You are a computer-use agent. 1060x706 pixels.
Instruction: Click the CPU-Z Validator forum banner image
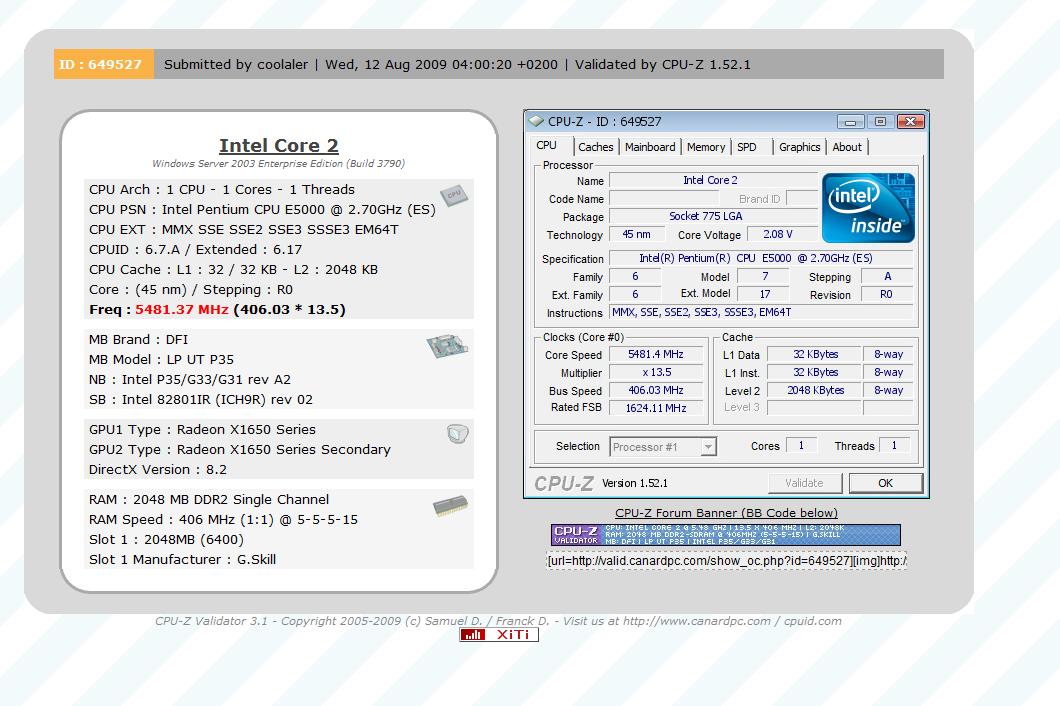726,534
